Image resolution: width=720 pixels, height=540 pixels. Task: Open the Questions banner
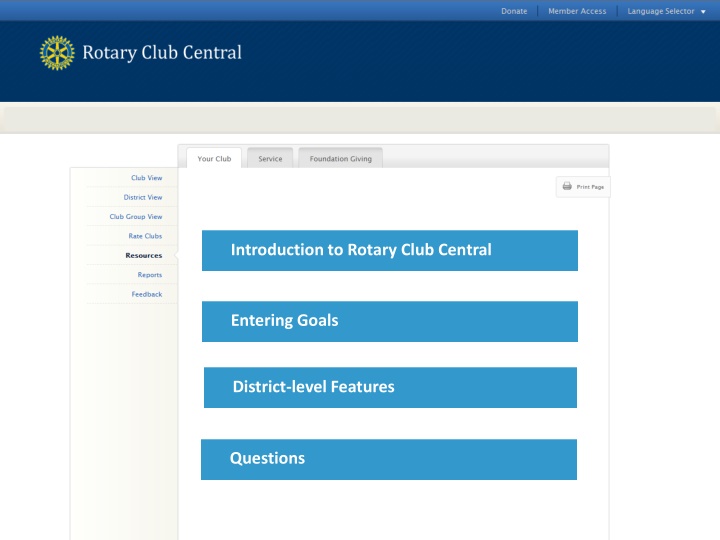389,459
